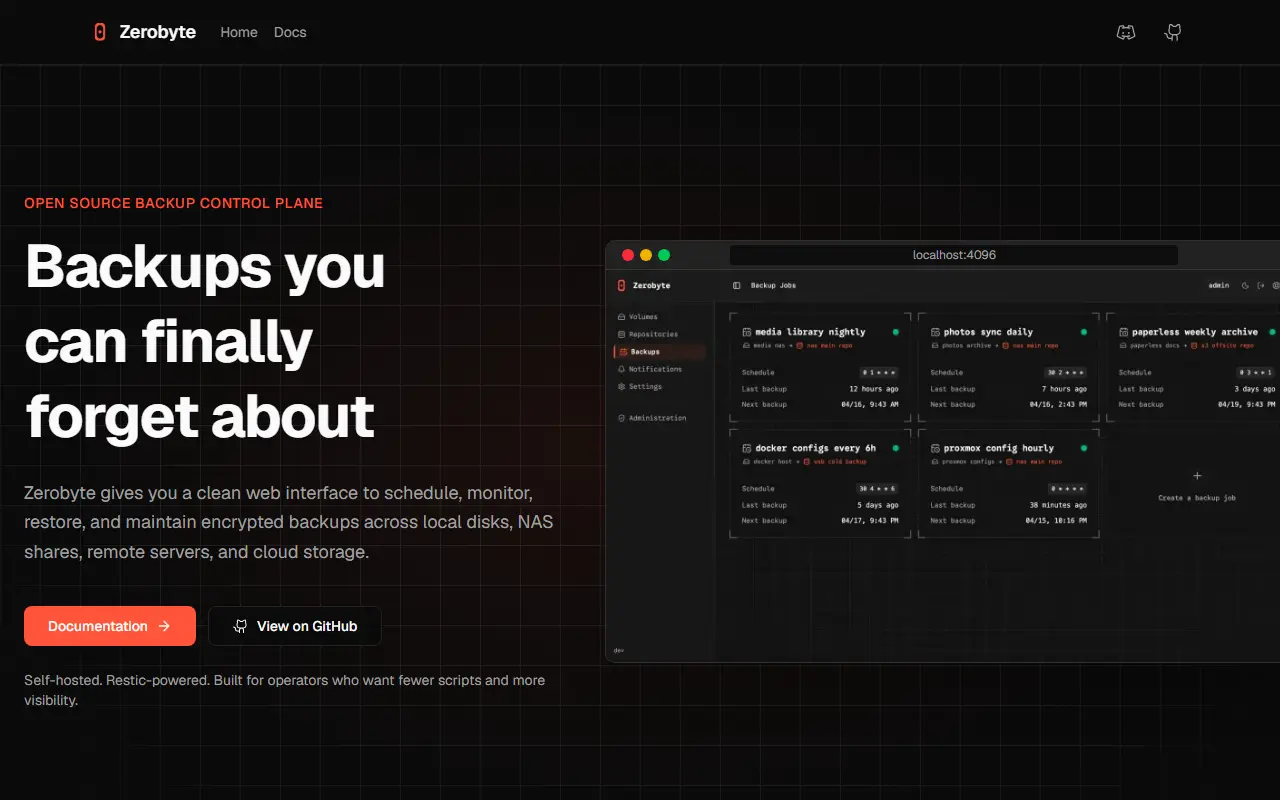
Task: Open the paperless weekly archive backup card
Action: click(x=1193, y=367)
